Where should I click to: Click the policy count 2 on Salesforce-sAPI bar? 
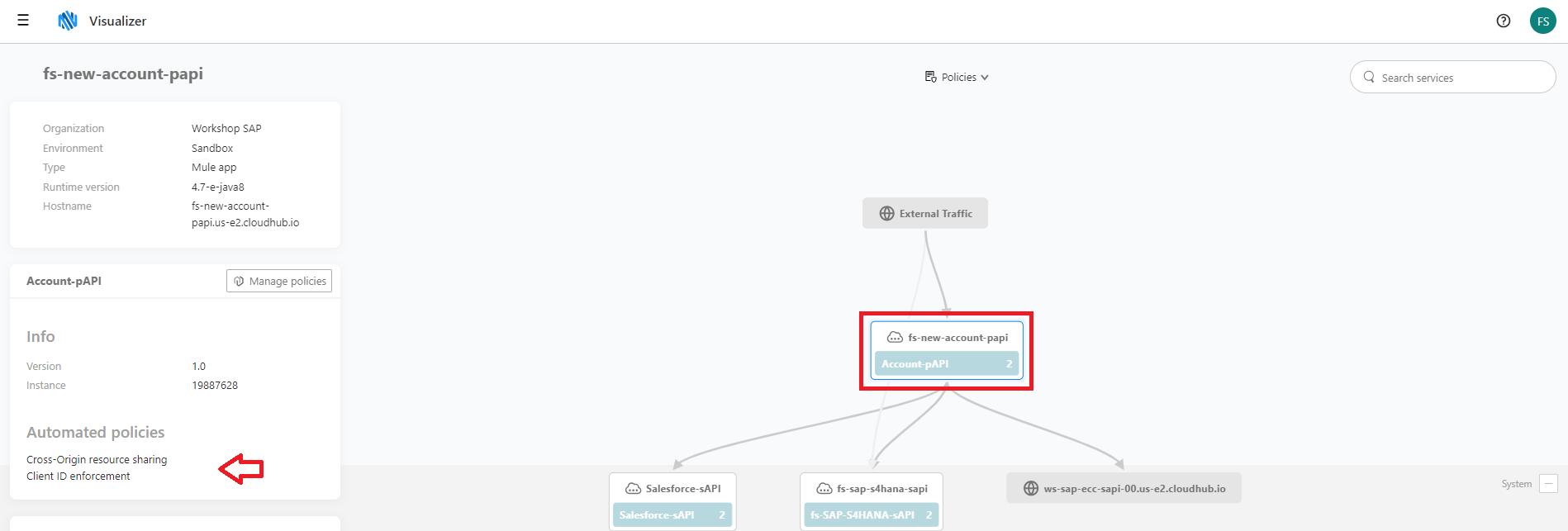click(722, 514)
